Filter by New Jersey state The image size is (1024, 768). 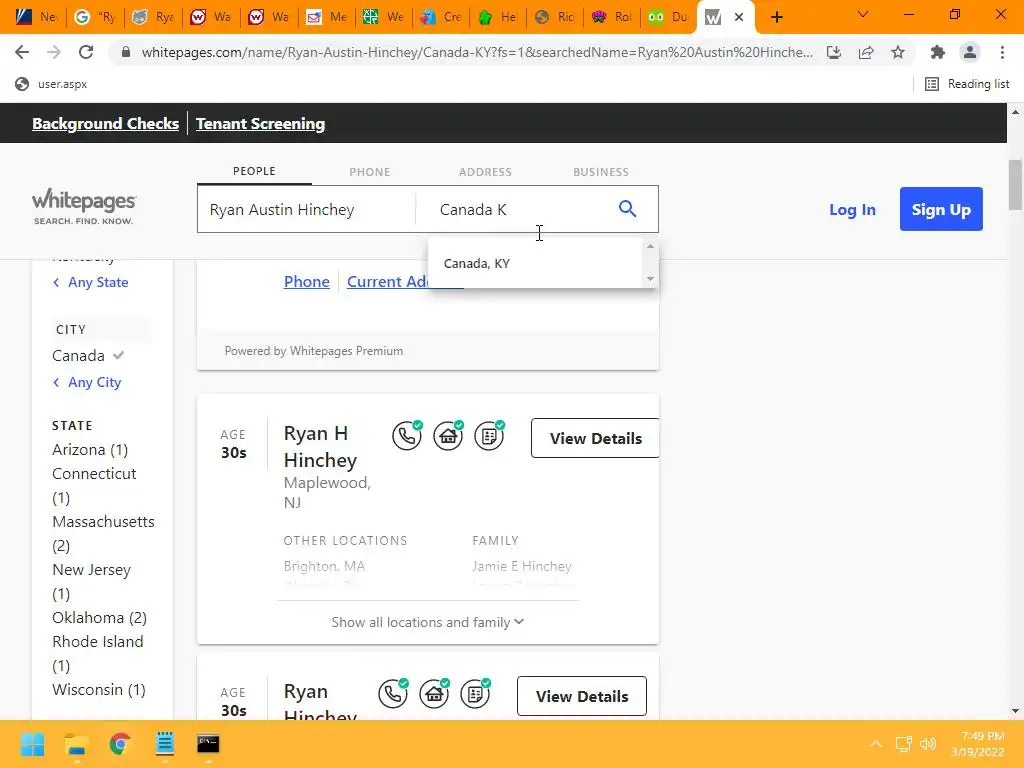pos(91,581)
